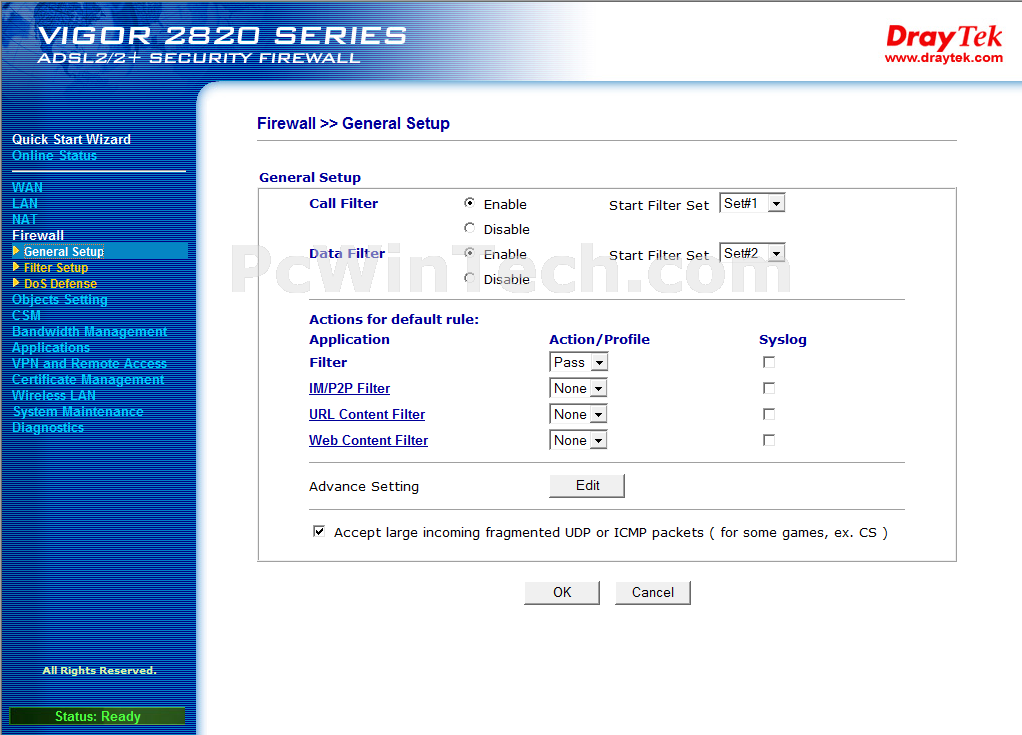Open CSM menu in sidebar
The image size is (1022, 735).
pyautogui.click(x=26, y=315)
